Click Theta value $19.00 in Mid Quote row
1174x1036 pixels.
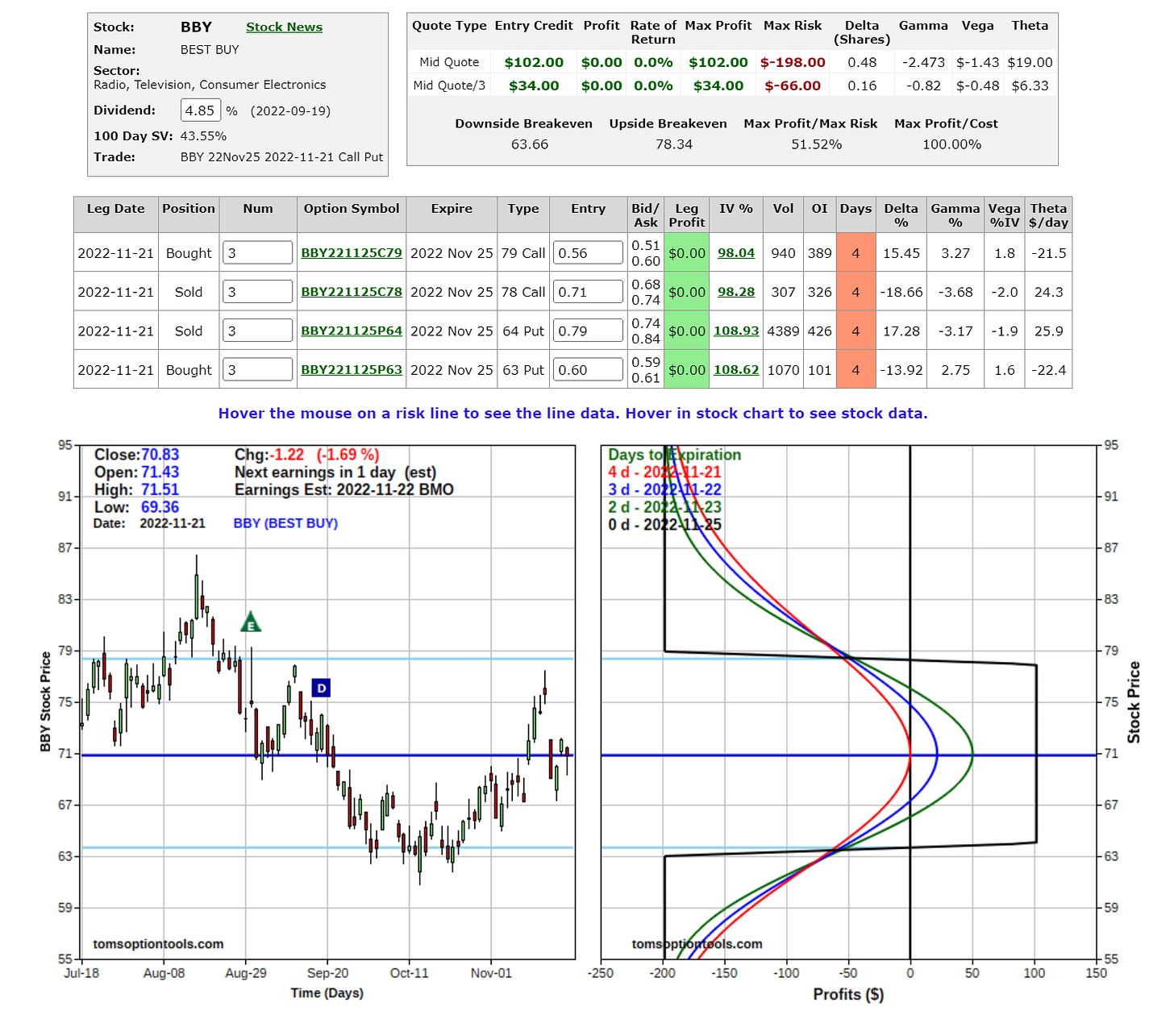coord(1030,62)
